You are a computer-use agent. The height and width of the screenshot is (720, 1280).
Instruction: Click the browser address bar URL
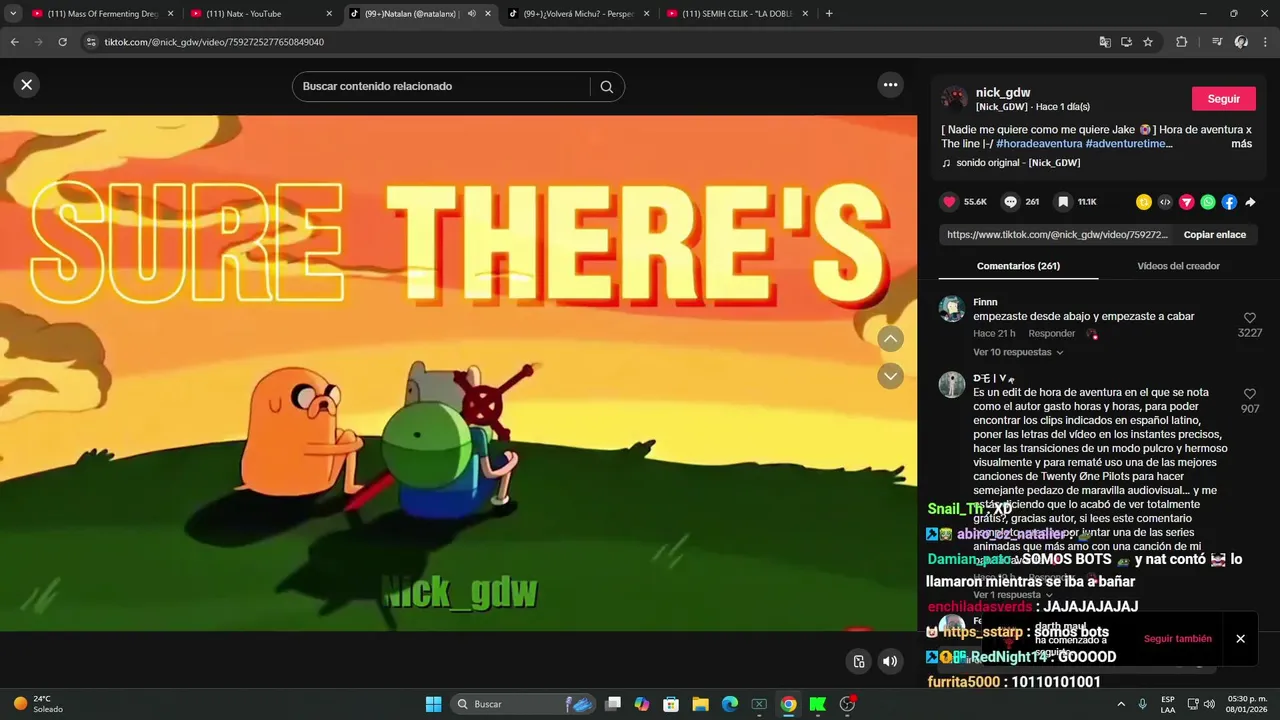tap(214, 42)
